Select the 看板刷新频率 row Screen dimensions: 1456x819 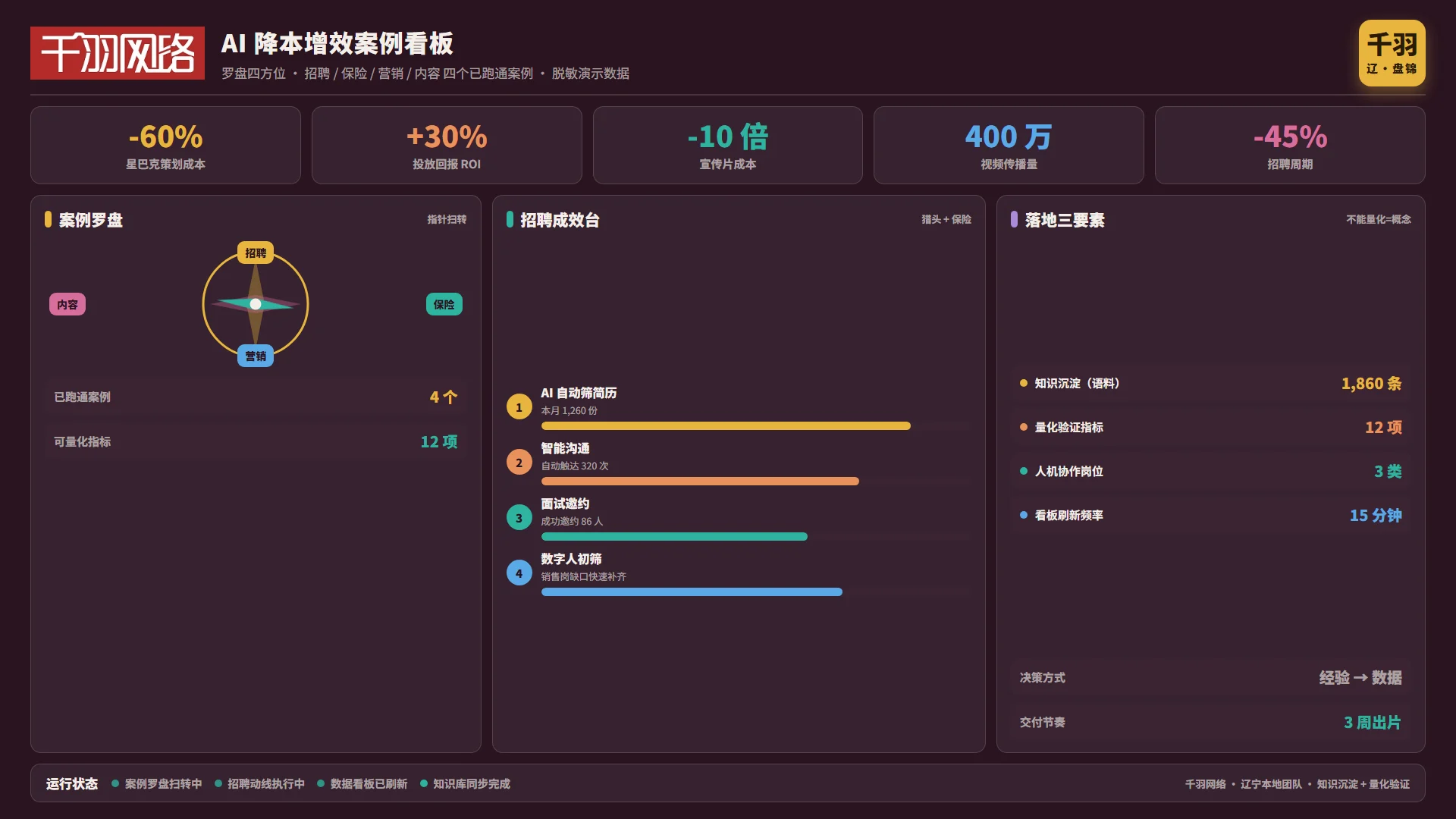point(1210,516)
